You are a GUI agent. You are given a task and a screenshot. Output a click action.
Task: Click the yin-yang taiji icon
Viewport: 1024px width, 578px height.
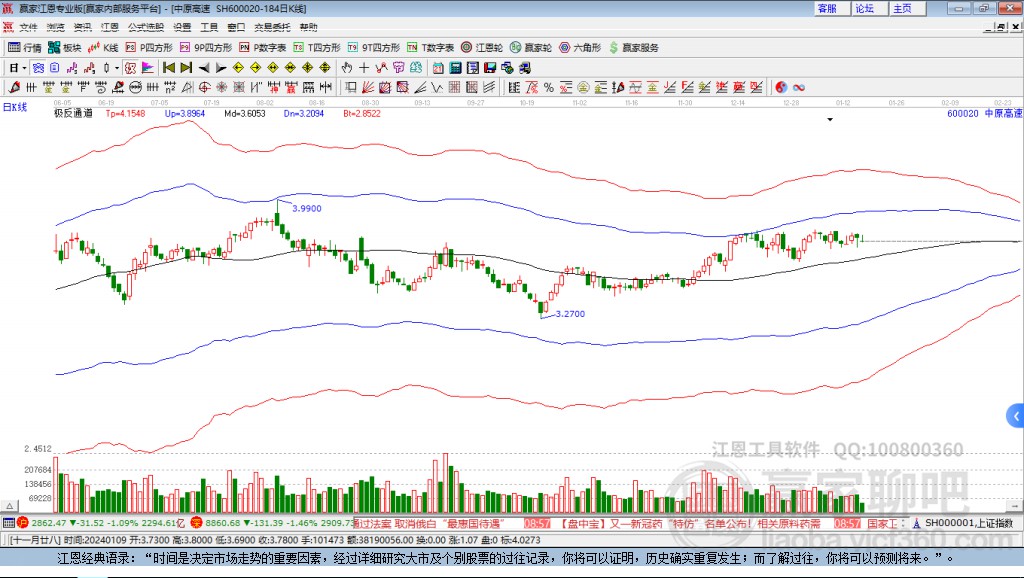781,87
